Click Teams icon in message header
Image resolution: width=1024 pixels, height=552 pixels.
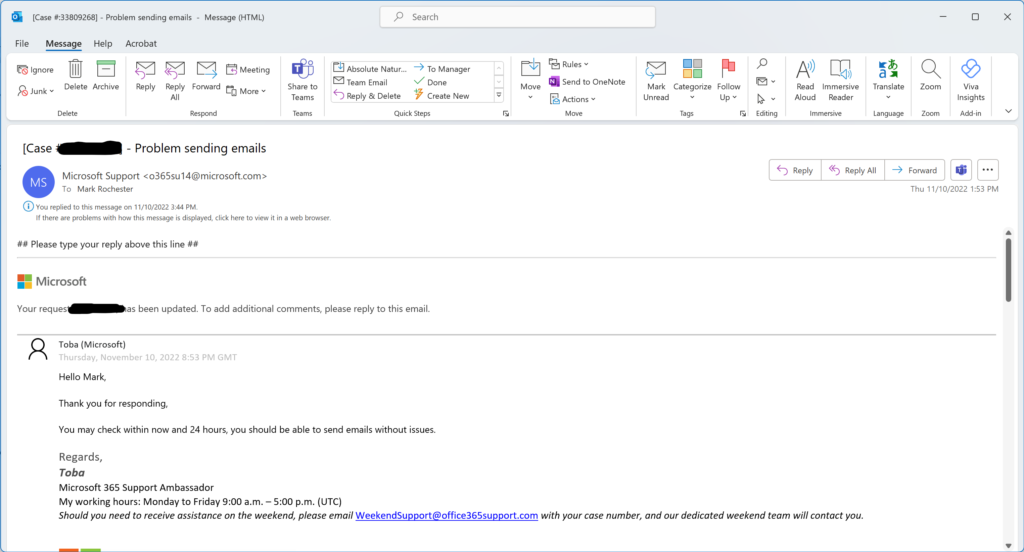pos(961,170)
